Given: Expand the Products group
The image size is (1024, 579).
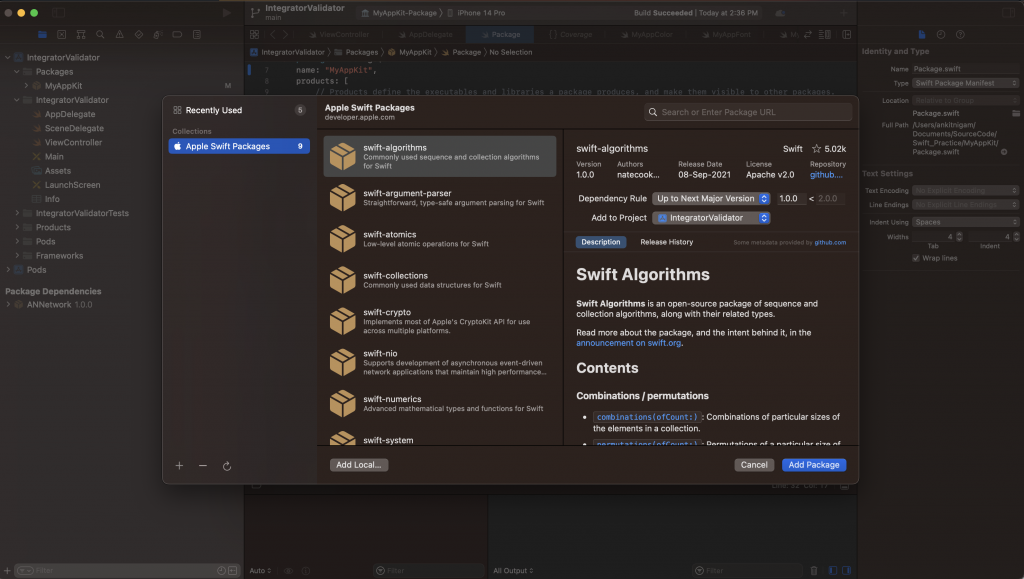Looking at the screenshot, I should point(17,227).
